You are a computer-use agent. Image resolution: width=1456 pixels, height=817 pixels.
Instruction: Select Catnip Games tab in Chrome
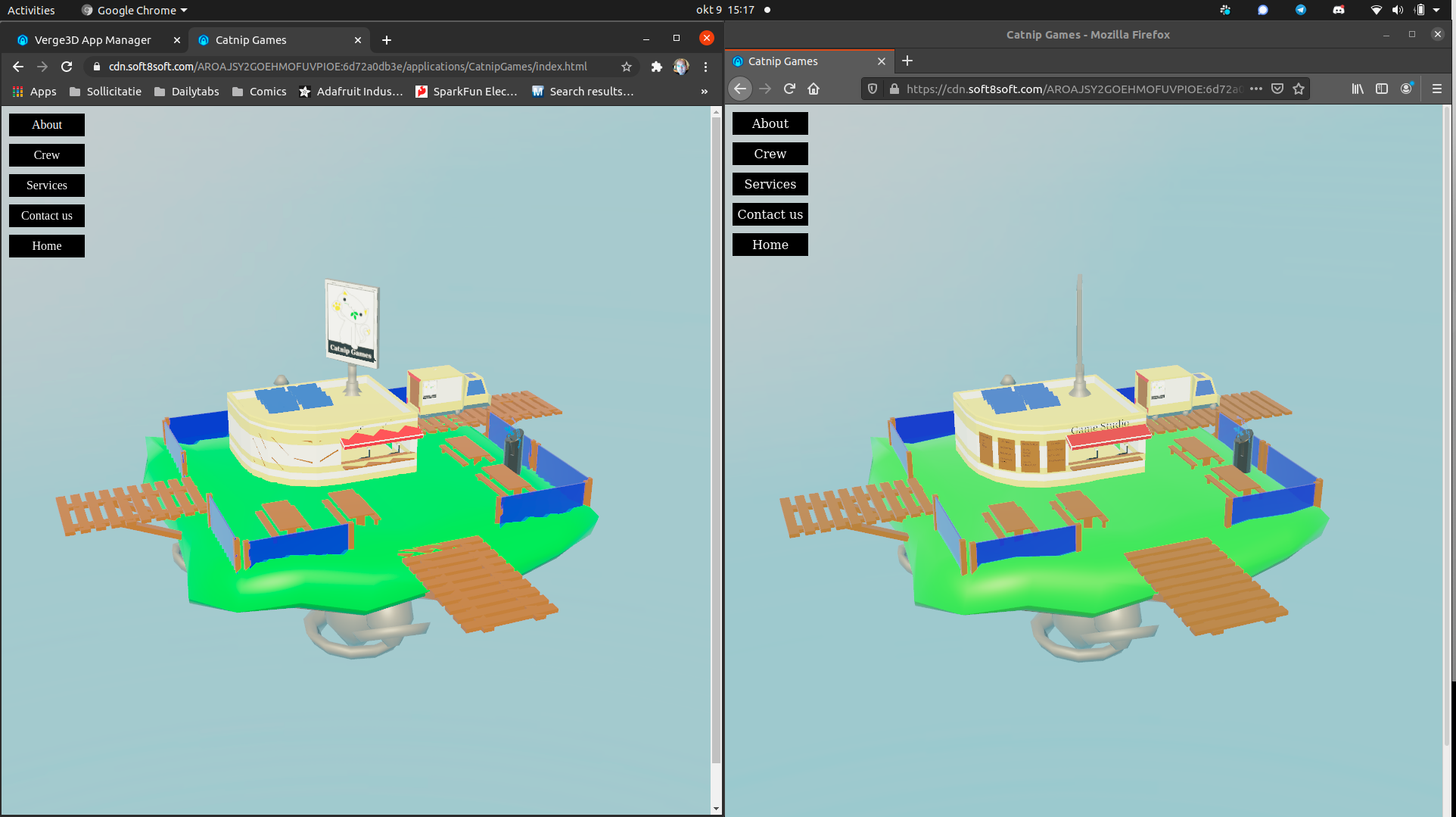(x=278, y=40)
